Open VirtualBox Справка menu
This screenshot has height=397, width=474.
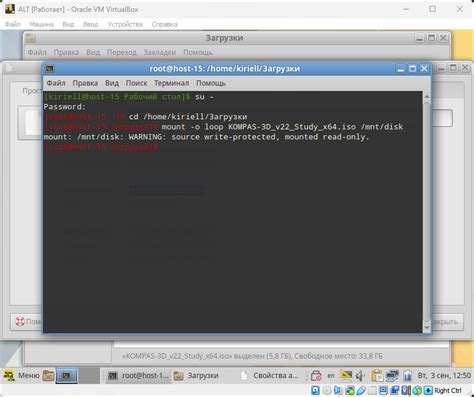click(x=165, y=24)
